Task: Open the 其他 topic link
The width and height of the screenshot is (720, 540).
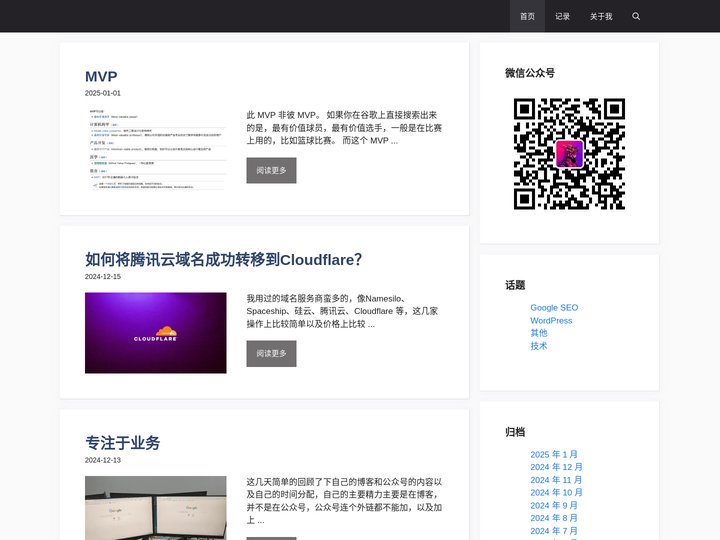Action: (x=539, y=333)
